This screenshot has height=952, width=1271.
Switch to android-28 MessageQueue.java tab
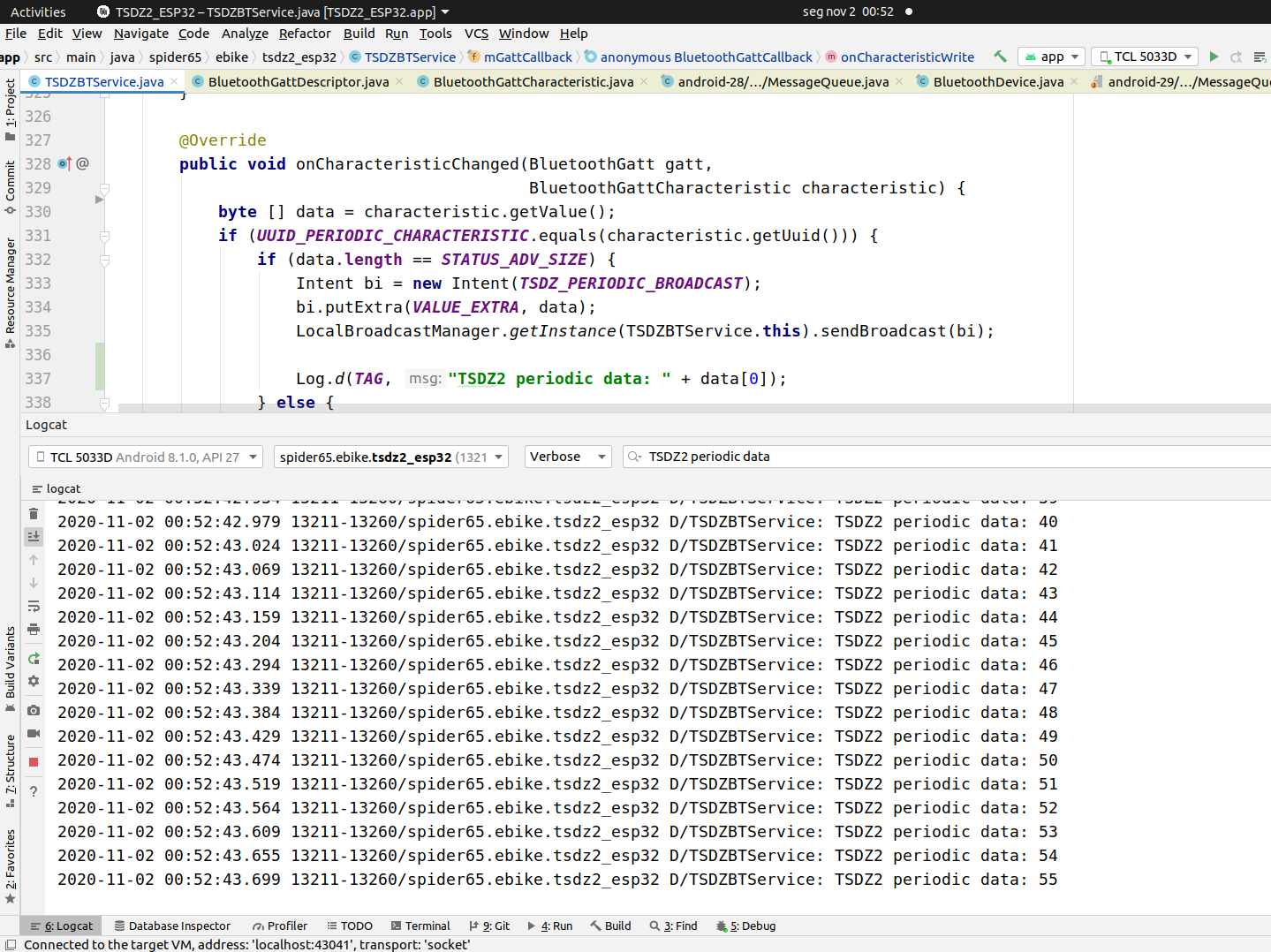[x=783, y=81]
